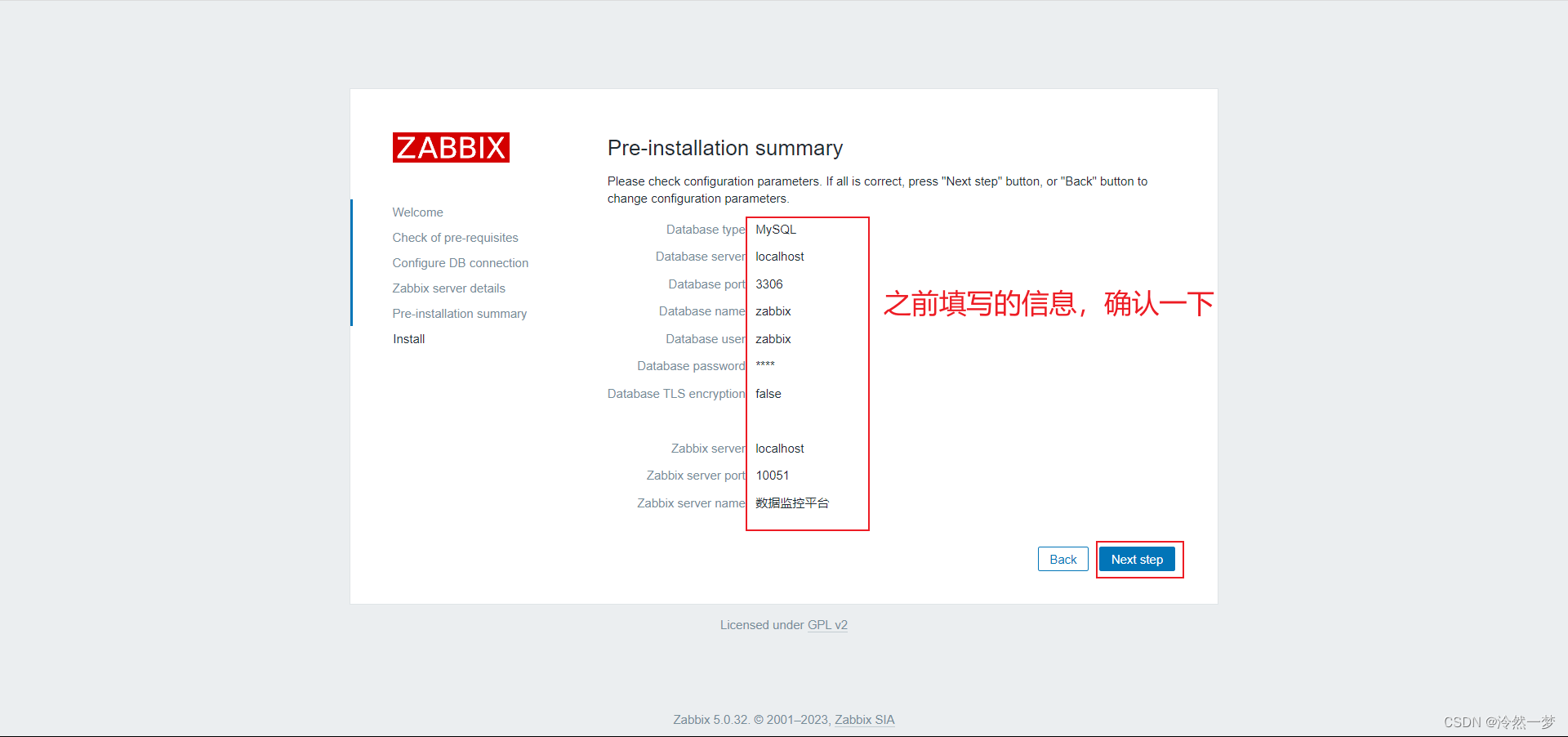
Task: Click the Zabbix server name label
Action: (x=691, y=503)
